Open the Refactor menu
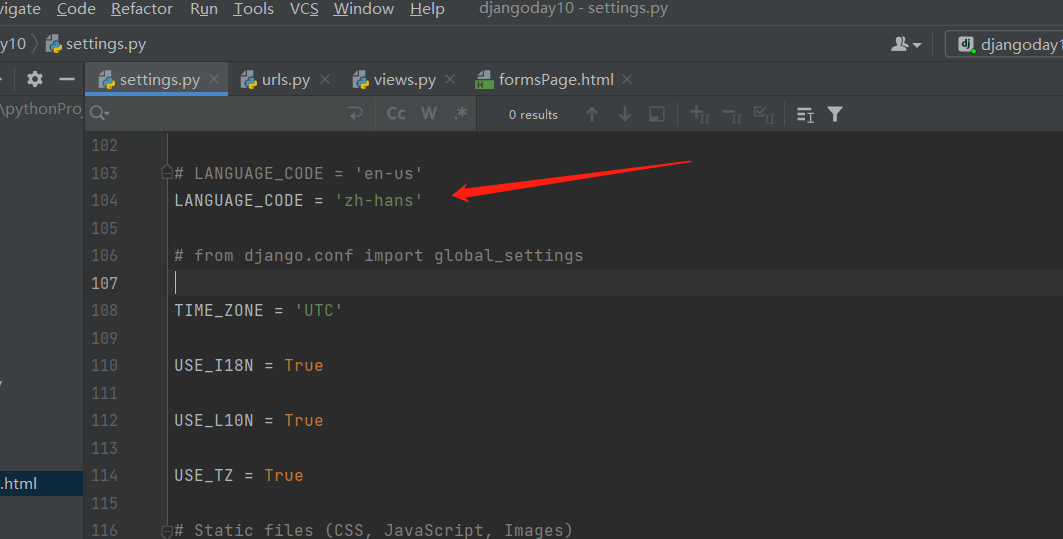 tap(142, 9)
